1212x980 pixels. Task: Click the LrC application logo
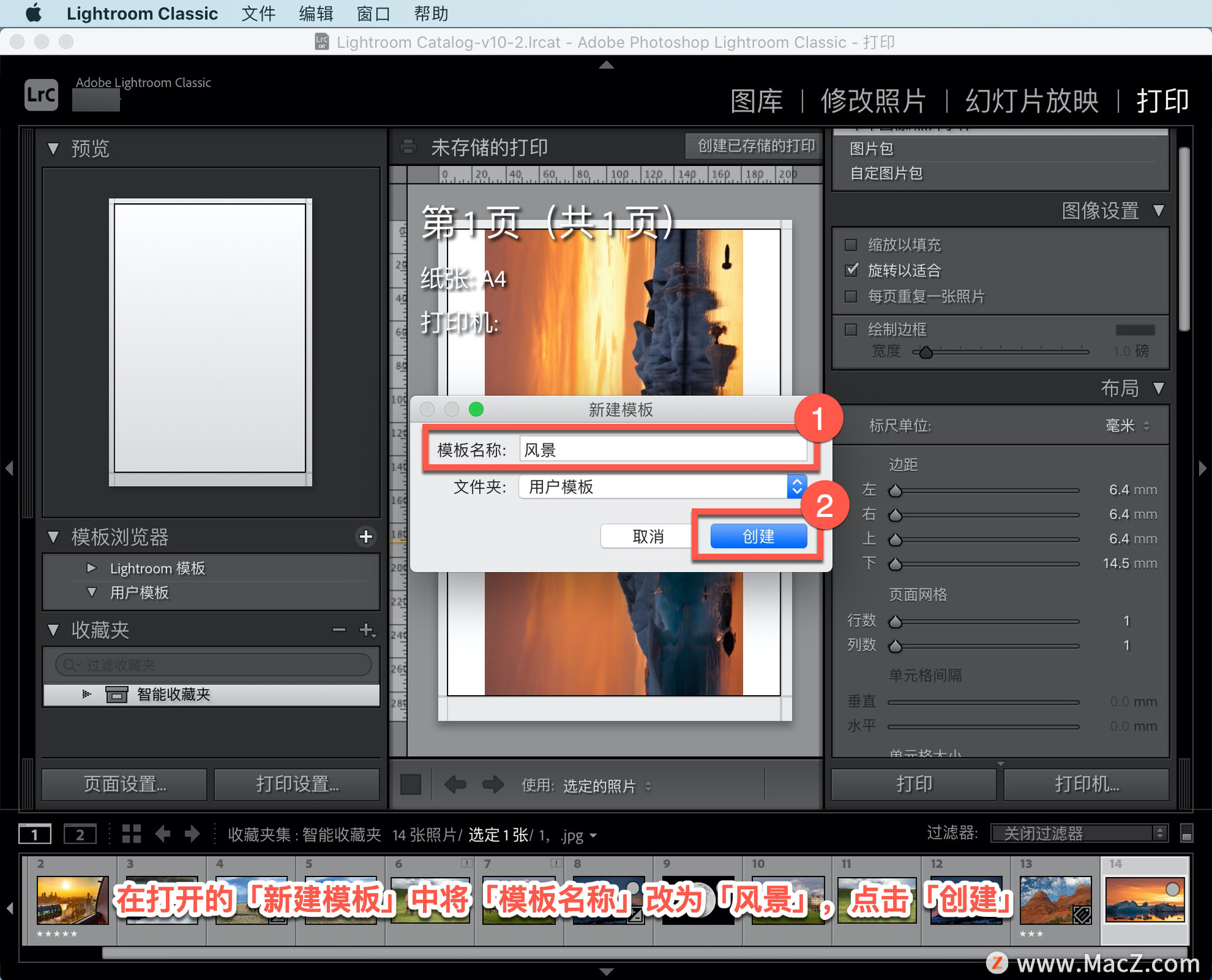[41, 95]
